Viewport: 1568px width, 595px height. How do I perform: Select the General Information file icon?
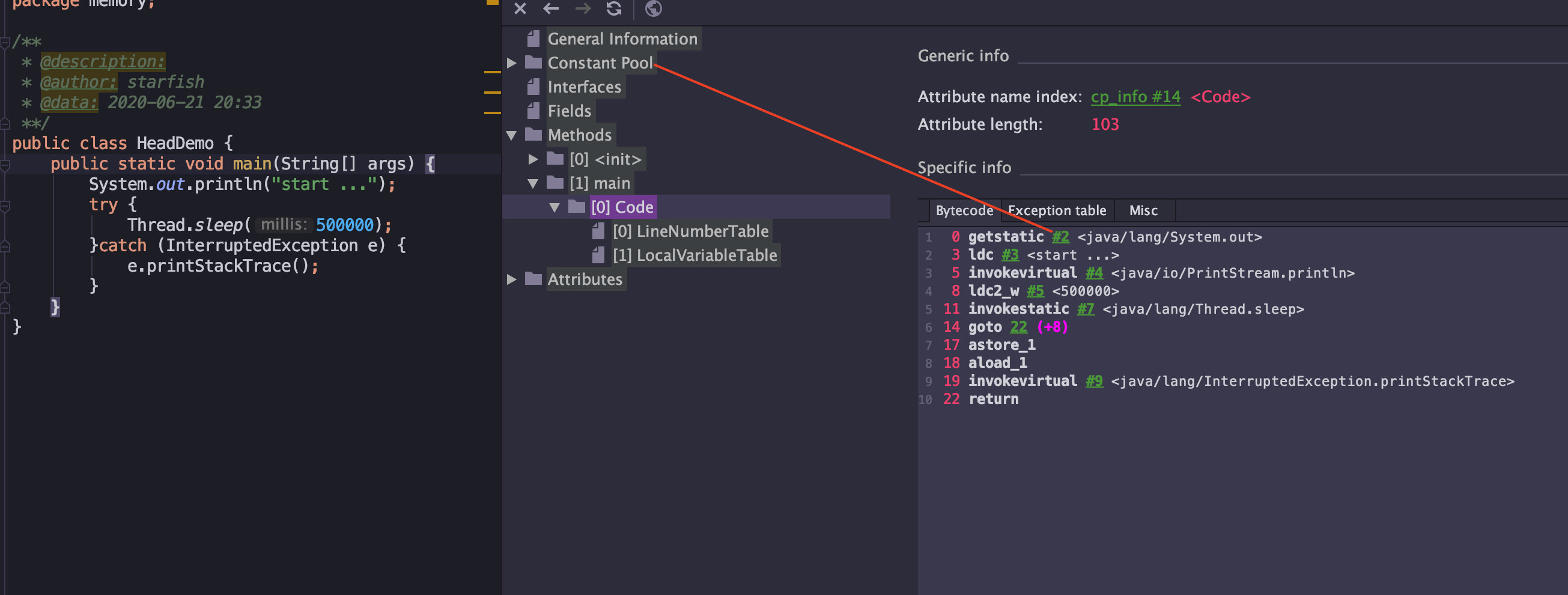pyautogui.click(x=533, y=39)
